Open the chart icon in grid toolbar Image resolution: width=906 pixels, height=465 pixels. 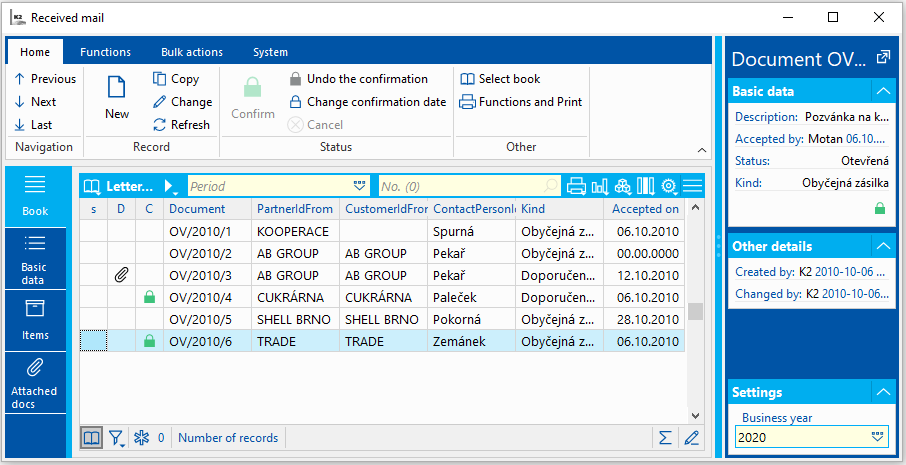(600, 186)
